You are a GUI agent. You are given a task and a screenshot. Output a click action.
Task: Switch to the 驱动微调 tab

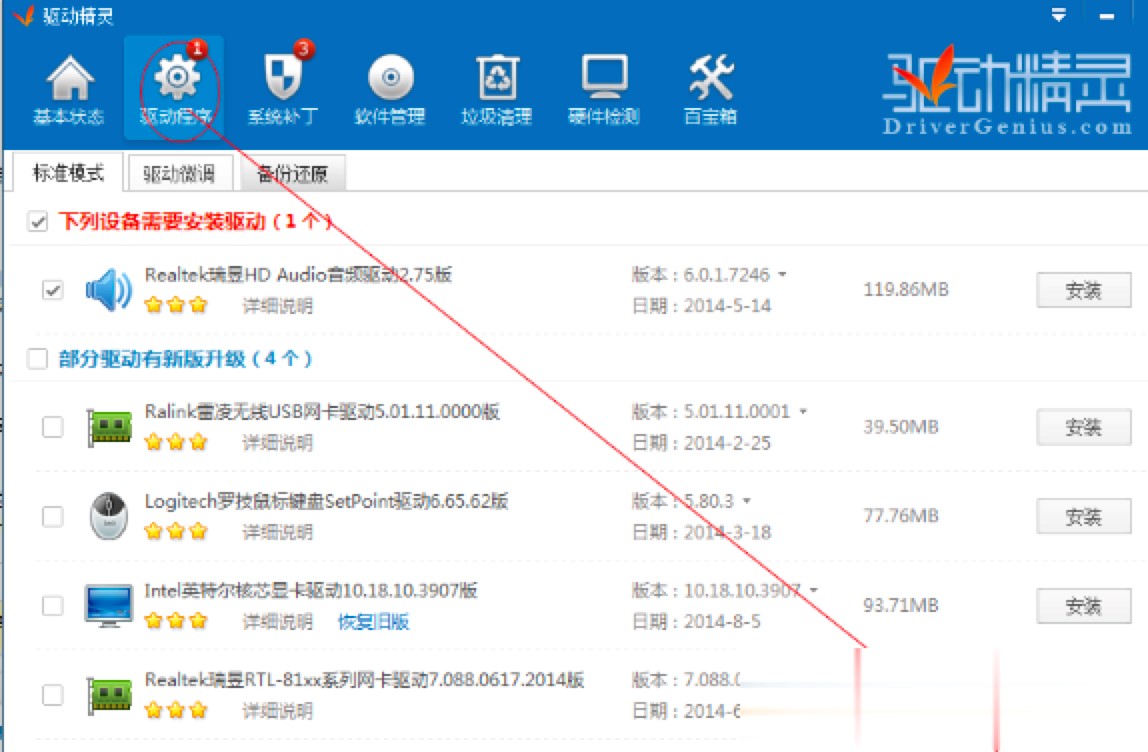[x=179, y=174]
